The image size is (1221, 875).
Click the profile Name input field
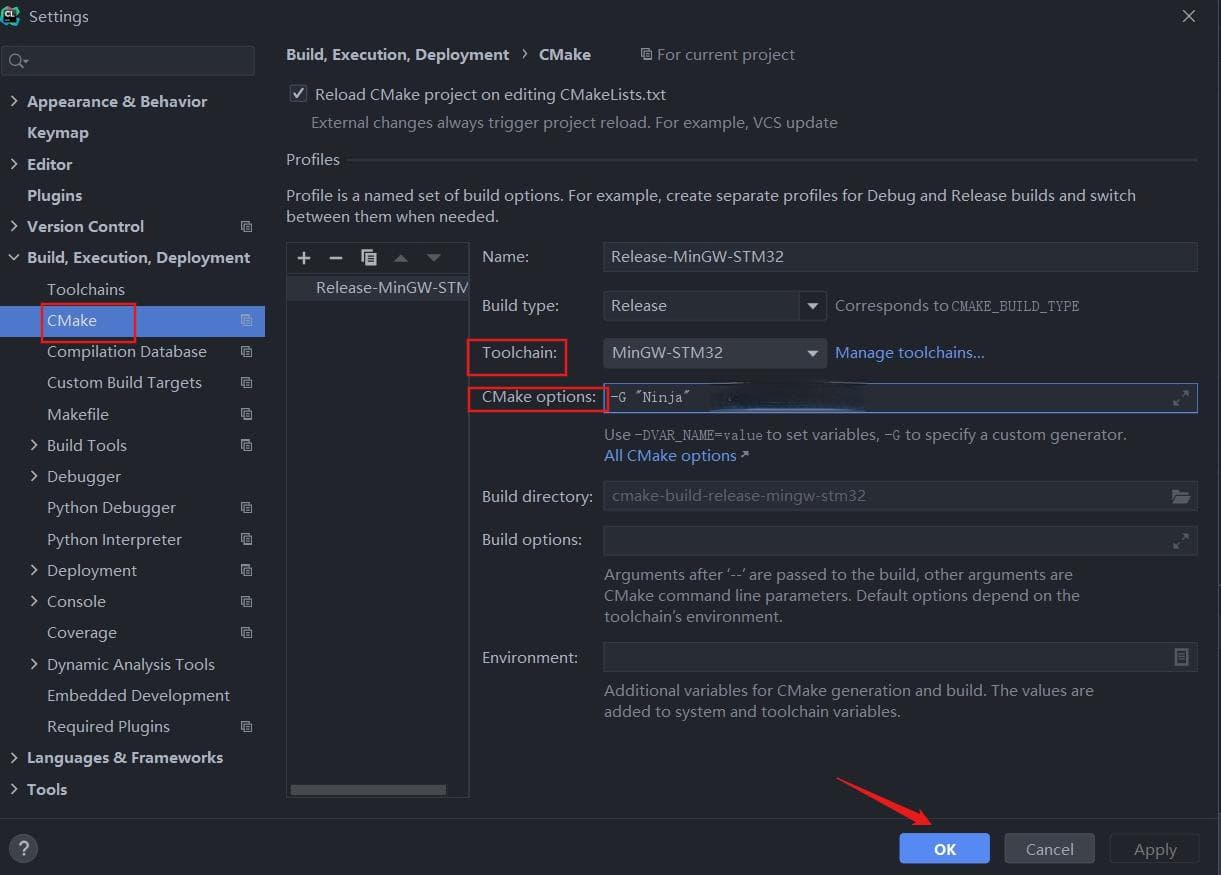[900, 257]
